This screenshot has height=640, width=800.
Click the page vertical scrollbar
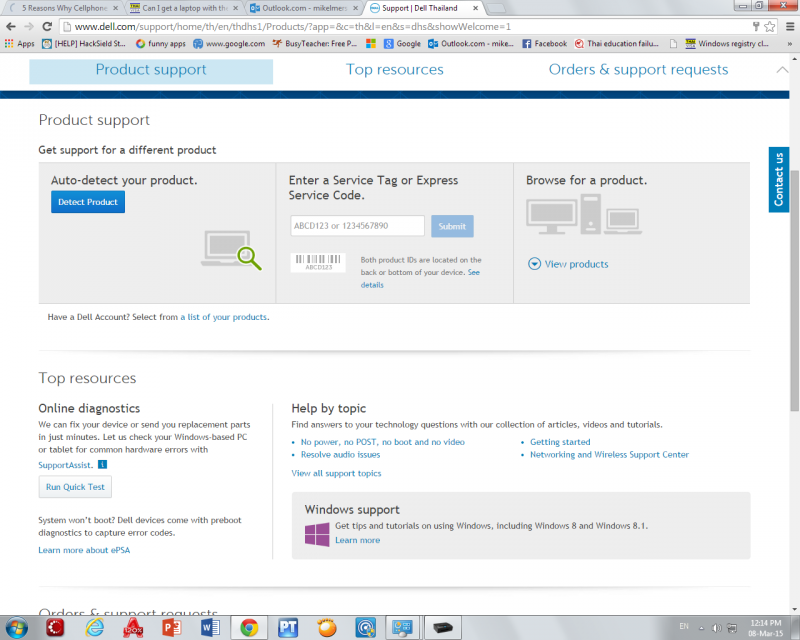[794, 289]
